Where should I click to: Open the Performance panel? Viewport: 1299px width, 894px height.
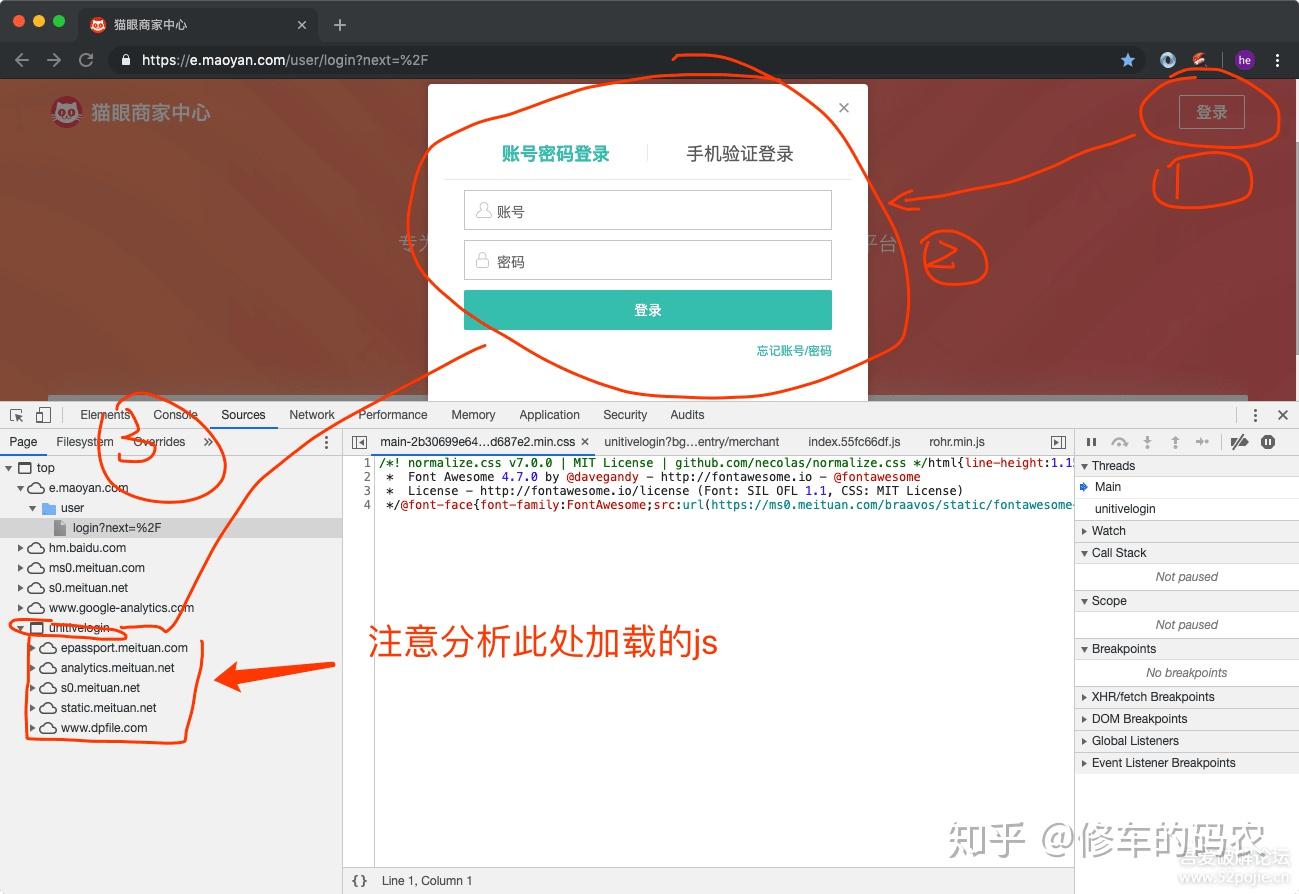393,415
